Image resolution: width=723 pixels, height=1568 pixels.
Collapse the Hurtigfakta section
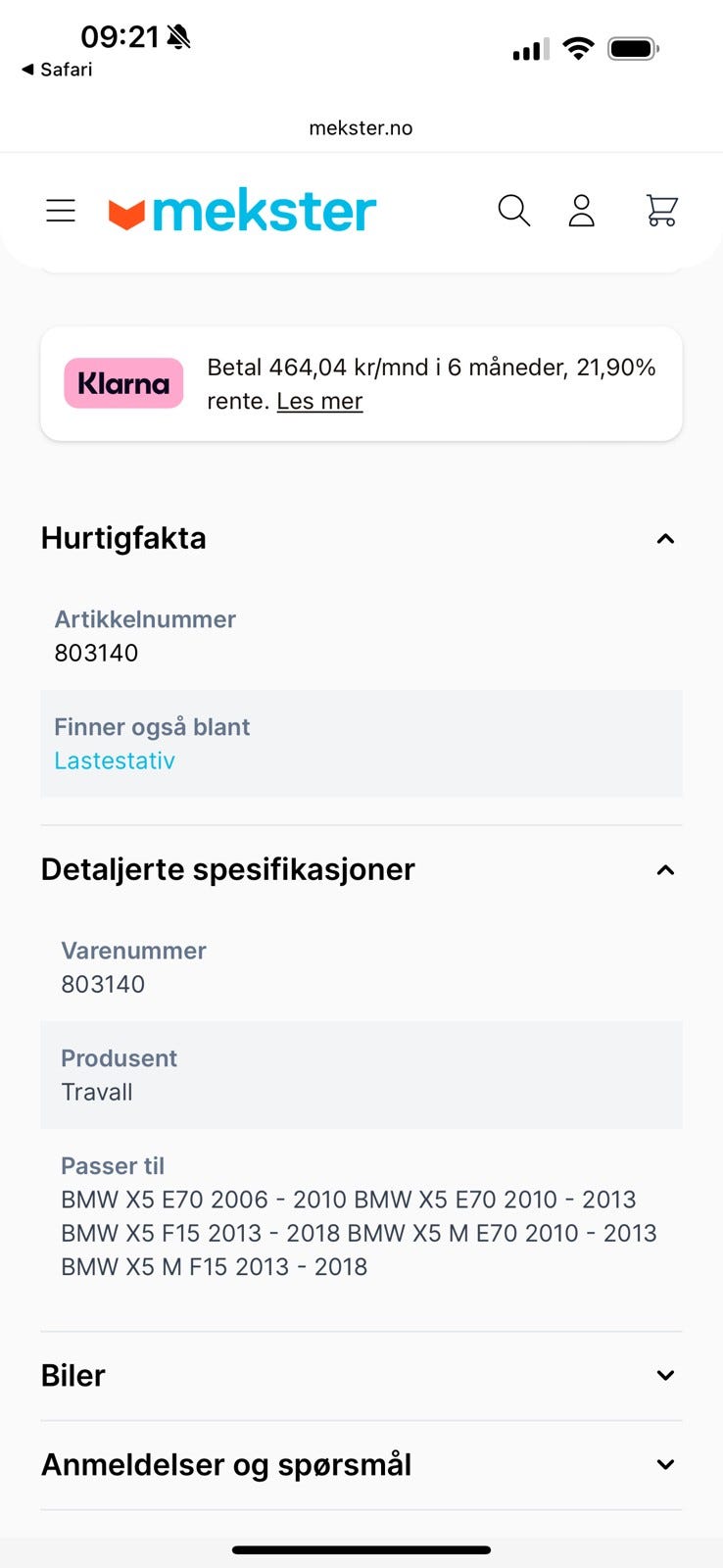click(x=665, y=538)
